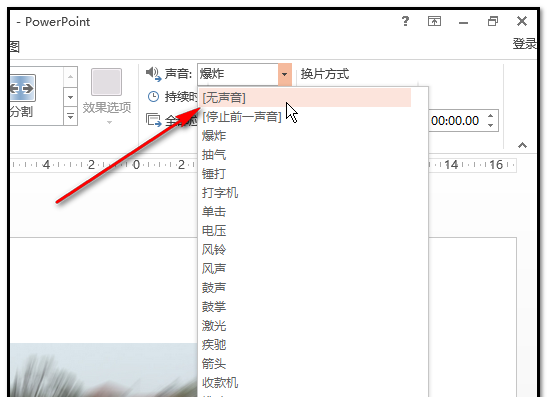Click the apply-to-all slides icon
Viewport: 547px width, 397px height.
click(x=153, y=120)
